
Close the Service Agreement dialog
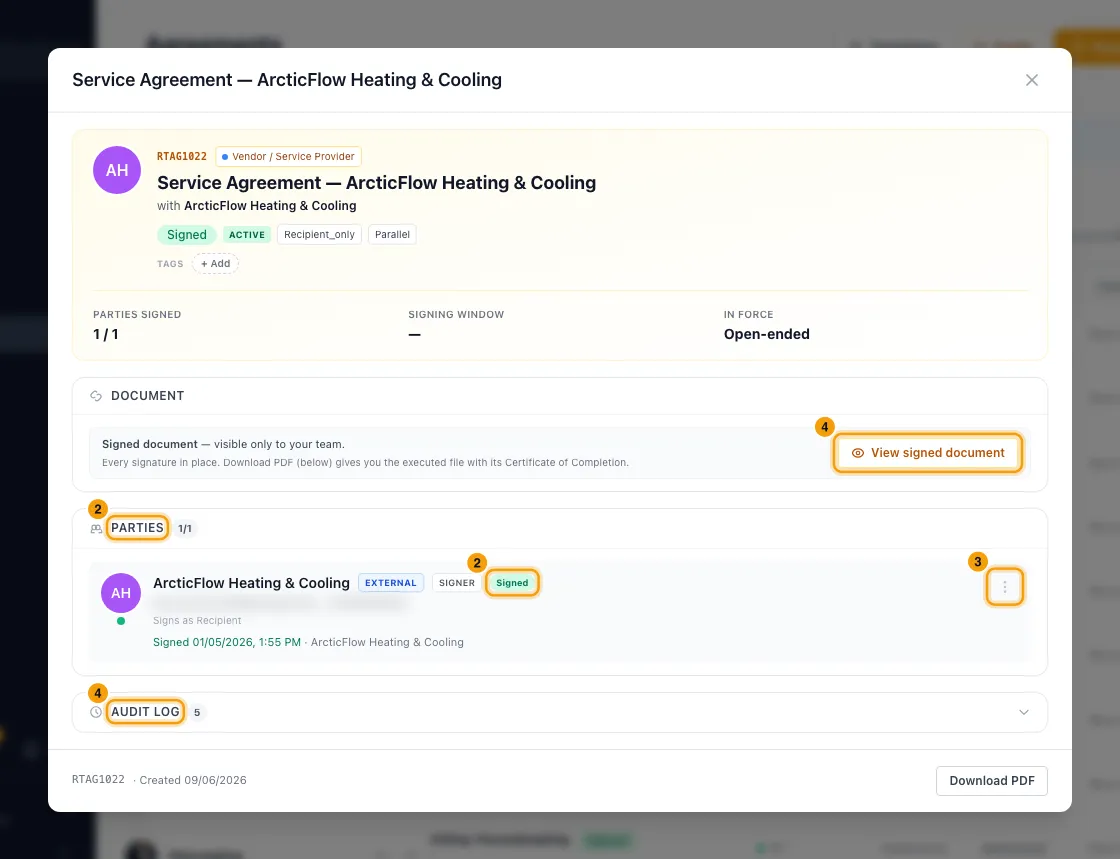[x=1031, y=80]
